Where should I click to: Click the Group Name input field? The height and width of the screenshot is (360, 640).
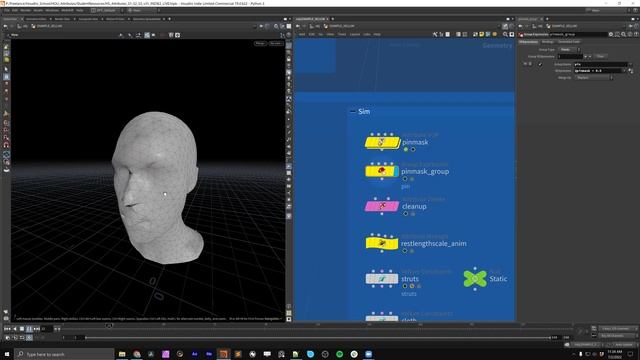(600, 64)
